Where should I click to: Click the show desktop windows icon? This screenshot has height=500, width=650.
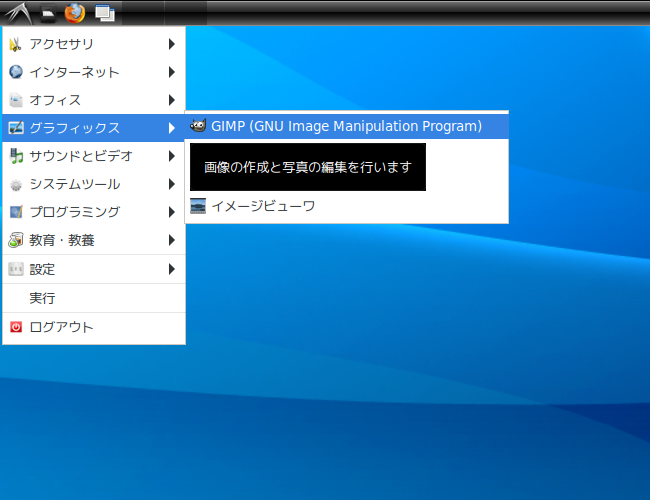click(x=105, y=13)
